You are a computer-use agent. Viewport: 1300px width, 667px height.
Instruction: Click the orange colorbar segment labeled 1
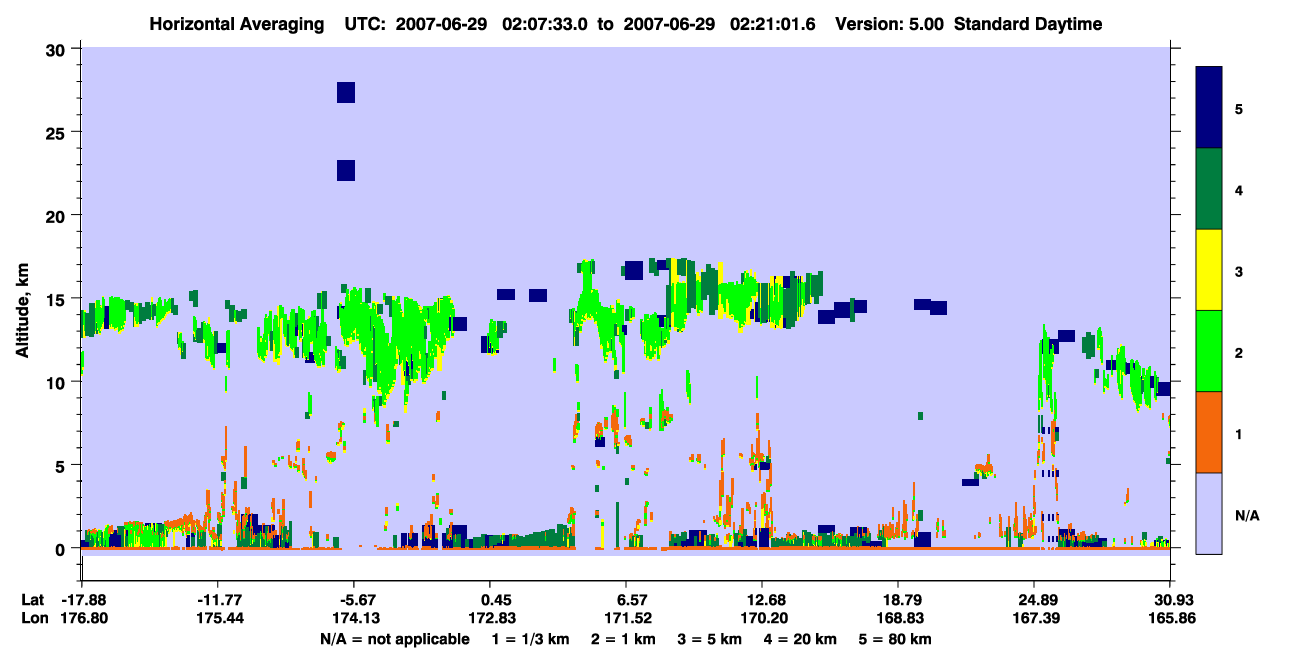(x=1209, y=432)
